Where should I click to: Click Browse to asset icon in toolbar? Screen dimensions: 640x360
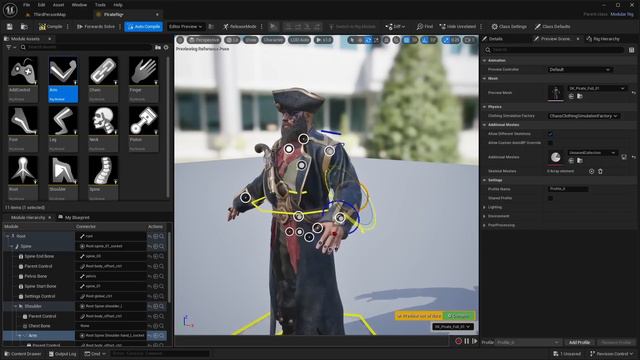[24, 27]
